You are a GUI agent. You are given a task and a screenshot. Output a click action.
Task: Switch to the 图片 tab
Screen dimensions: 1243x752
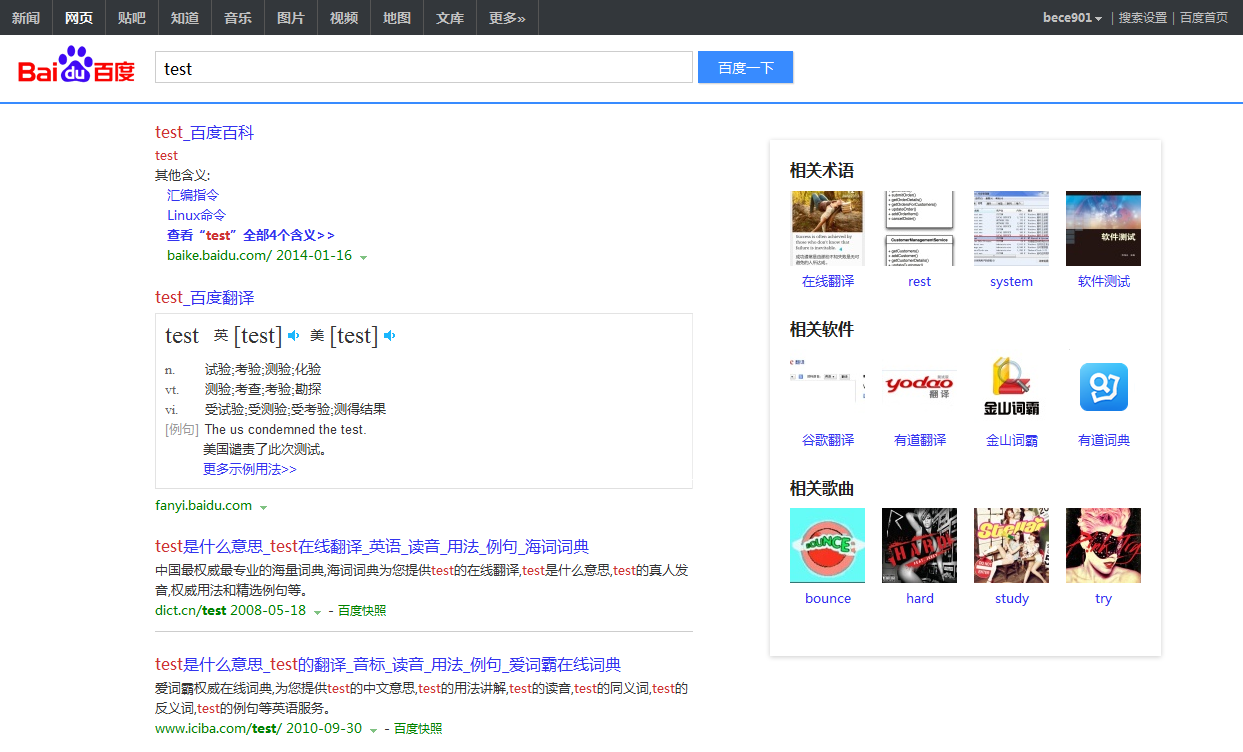click(x=291, y=17)
